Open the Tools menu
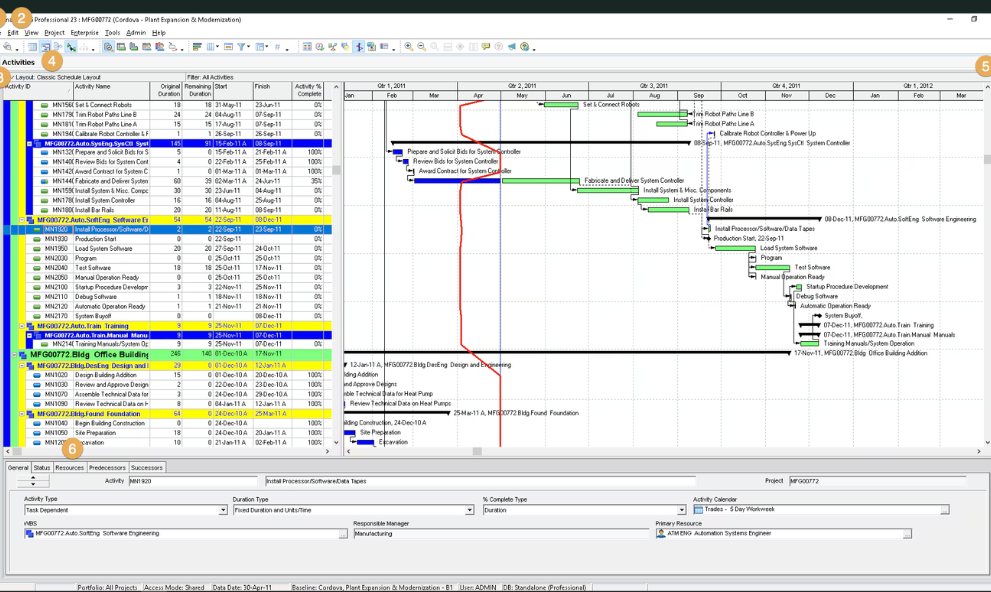Screen dimensions: 991x592 (x=112, y=32)
